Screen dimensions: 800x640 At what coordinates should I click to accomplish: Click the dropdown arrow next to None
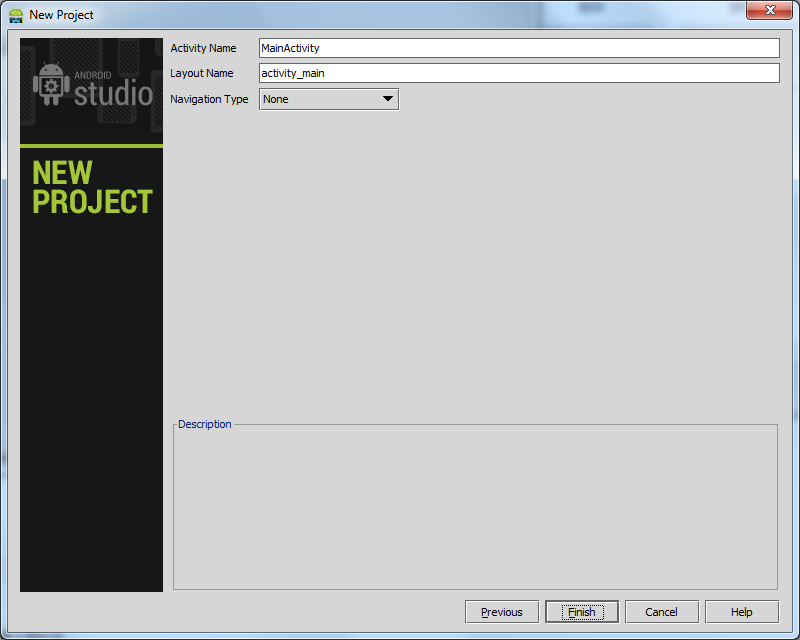[x=387, y=99]
